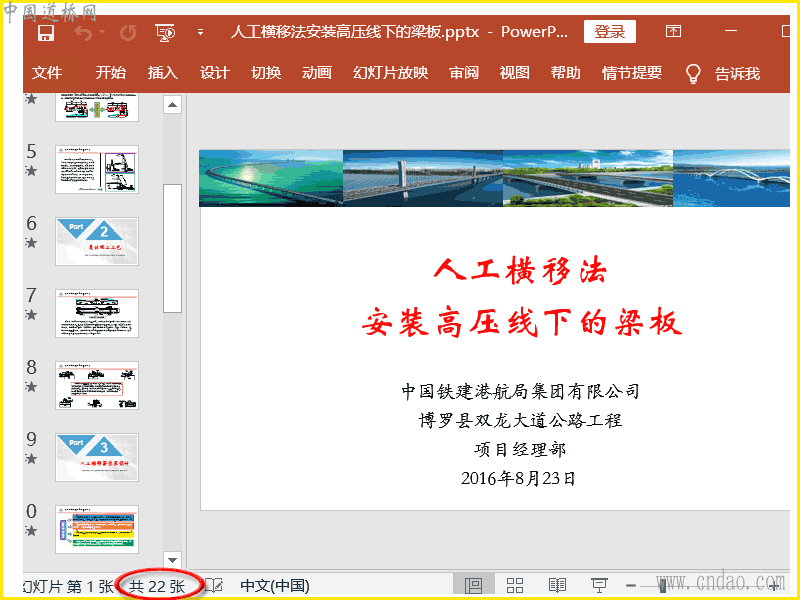Switch to Slide Sorter view icon
The height and width of the screenshot is (600, 800).
tap(515, 585)
